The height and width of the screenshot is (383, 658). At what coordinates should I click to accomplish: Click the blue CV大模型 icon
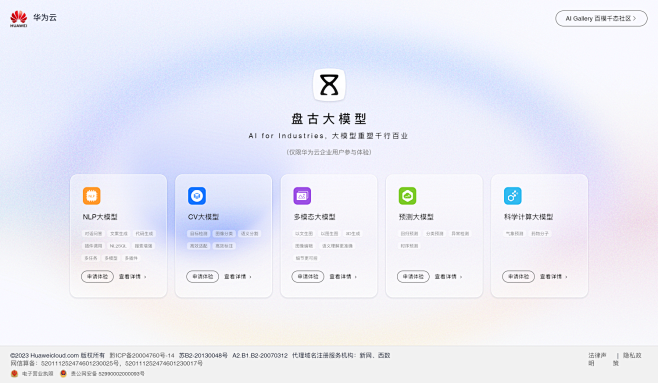[x=197, y=196]
